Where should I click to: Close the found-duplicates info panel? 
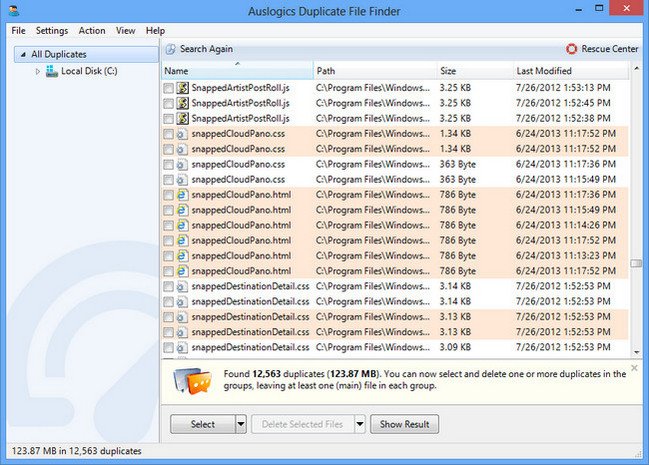tap(635, 368)
